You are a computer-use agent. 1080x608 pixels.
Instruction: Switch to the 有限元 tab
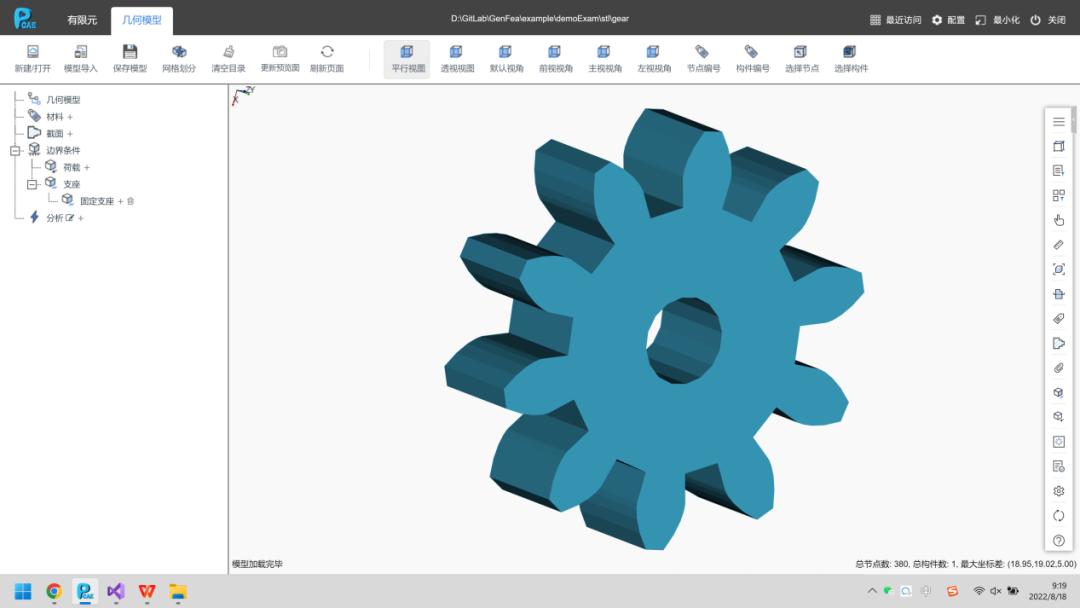click(82, 19)
